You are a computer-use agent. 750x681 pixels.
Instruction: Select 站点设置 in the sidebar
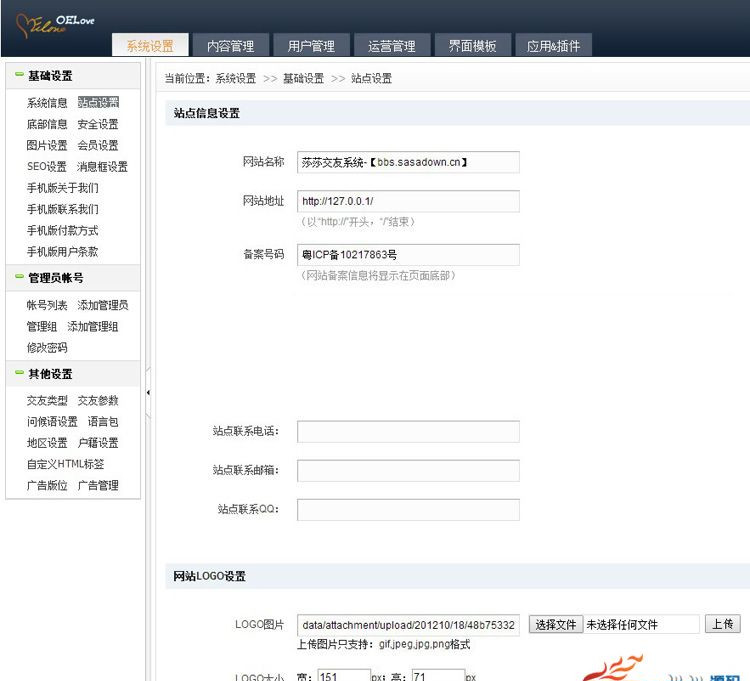click(98, 103)
